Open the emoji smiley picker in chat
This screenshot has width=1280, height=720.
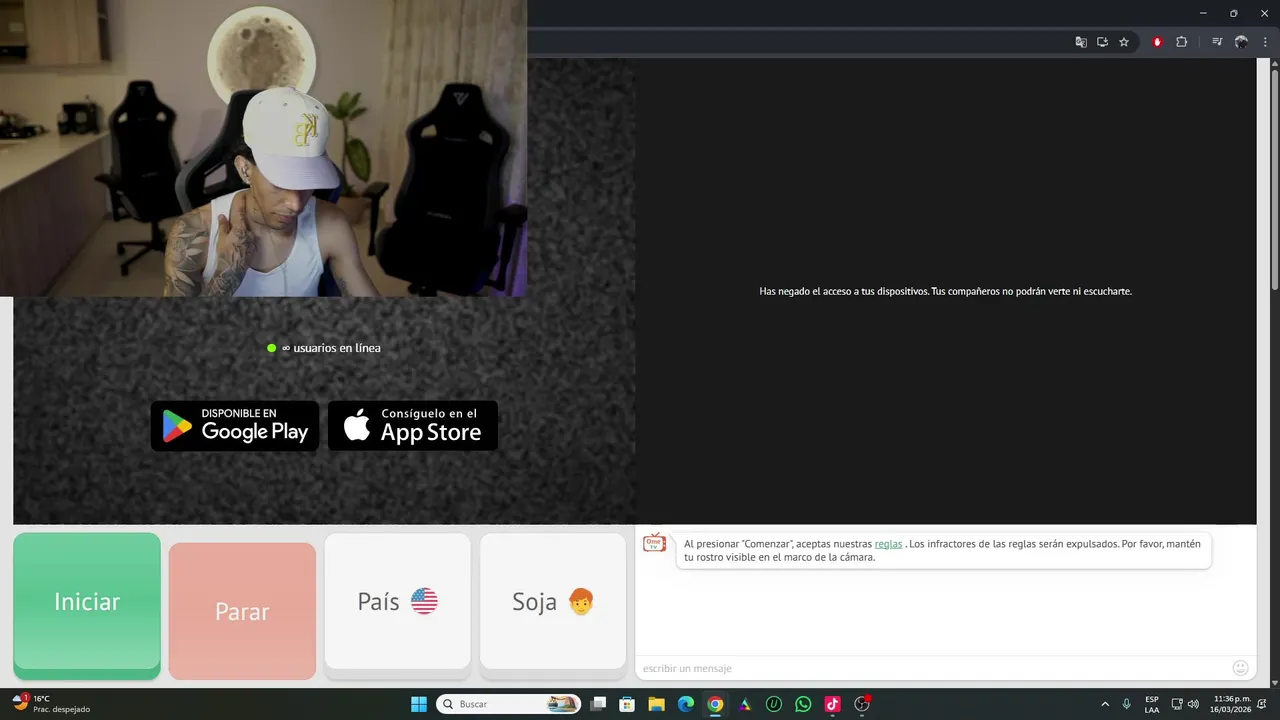(1241, 668)
